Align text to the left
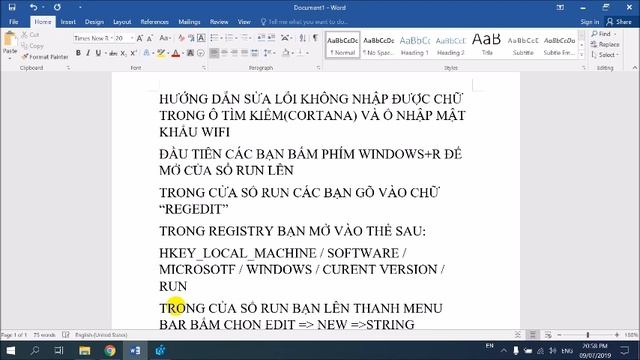This screenshot has height=360, width=640. [x=214, y=53]
